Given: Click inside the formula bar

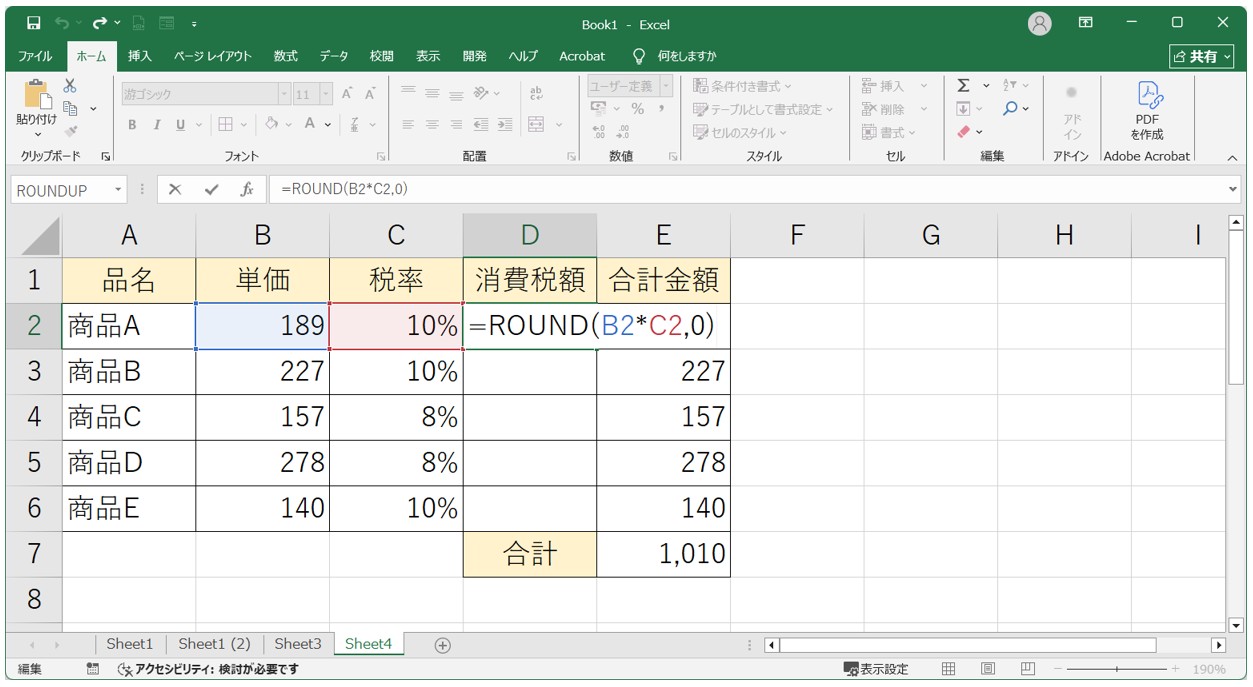Looking at the screenshot, I should 600,190.
